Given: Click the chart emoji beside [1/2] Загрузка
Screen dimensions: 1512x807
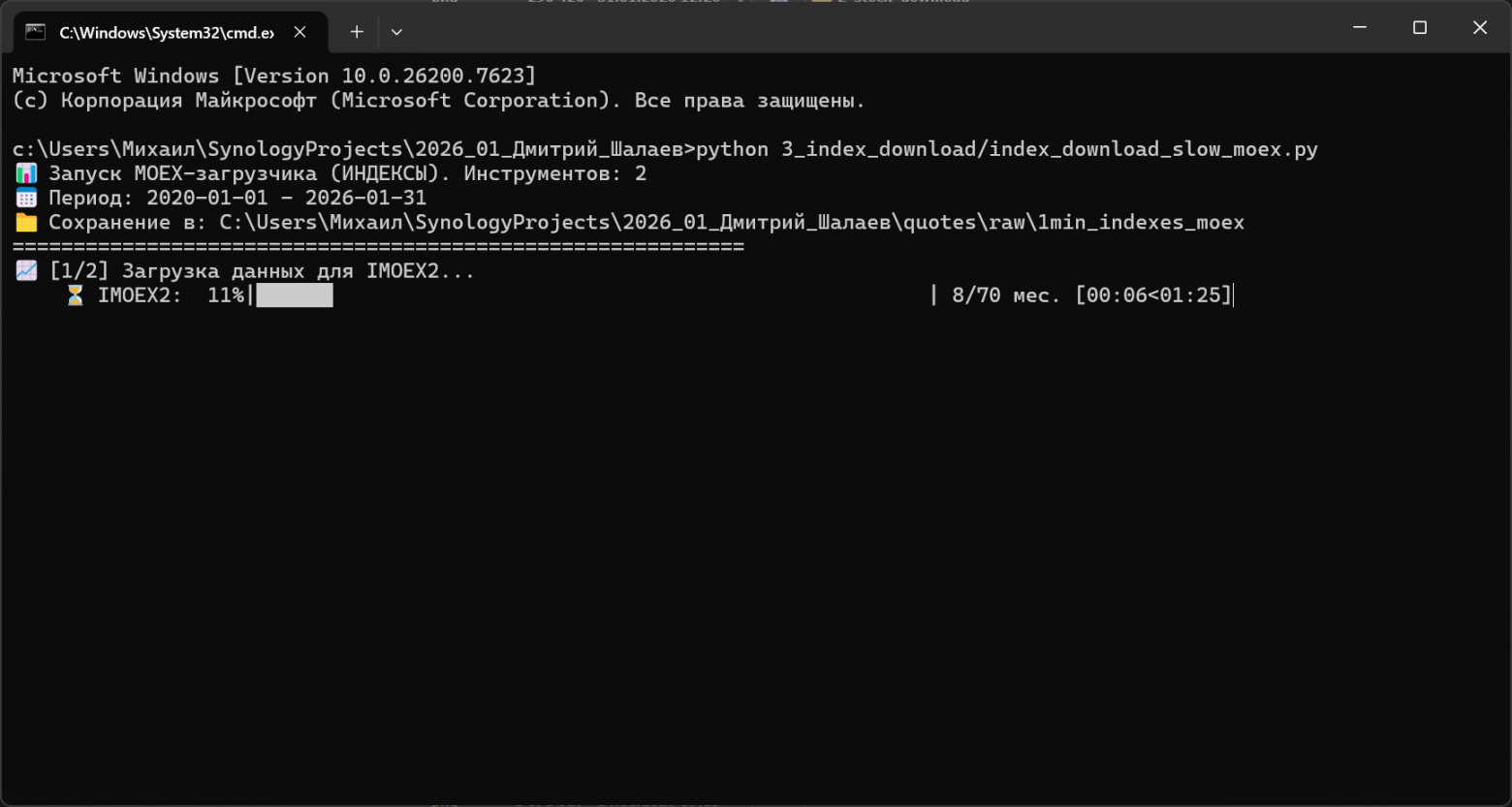Looking at the screenshot, I should pos(26,271).
